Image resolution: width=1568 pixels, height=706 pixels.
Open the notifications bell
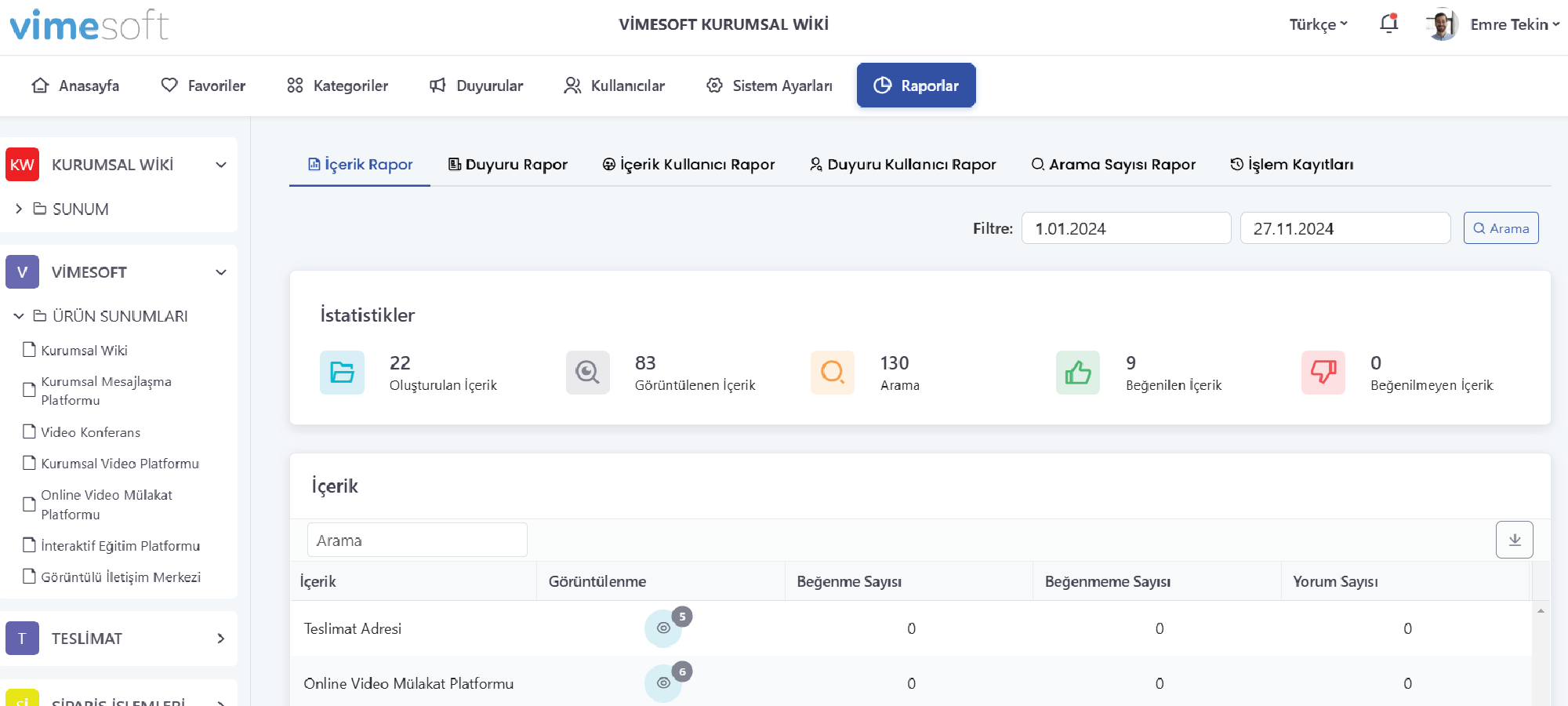(1388, 24)
